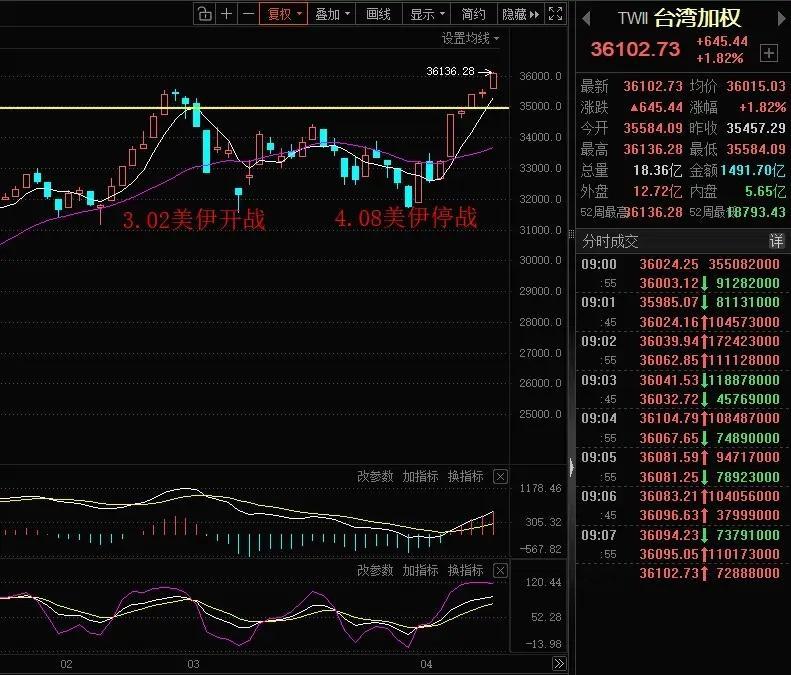Click 加指标 in MACD panel

click(420, 476)
